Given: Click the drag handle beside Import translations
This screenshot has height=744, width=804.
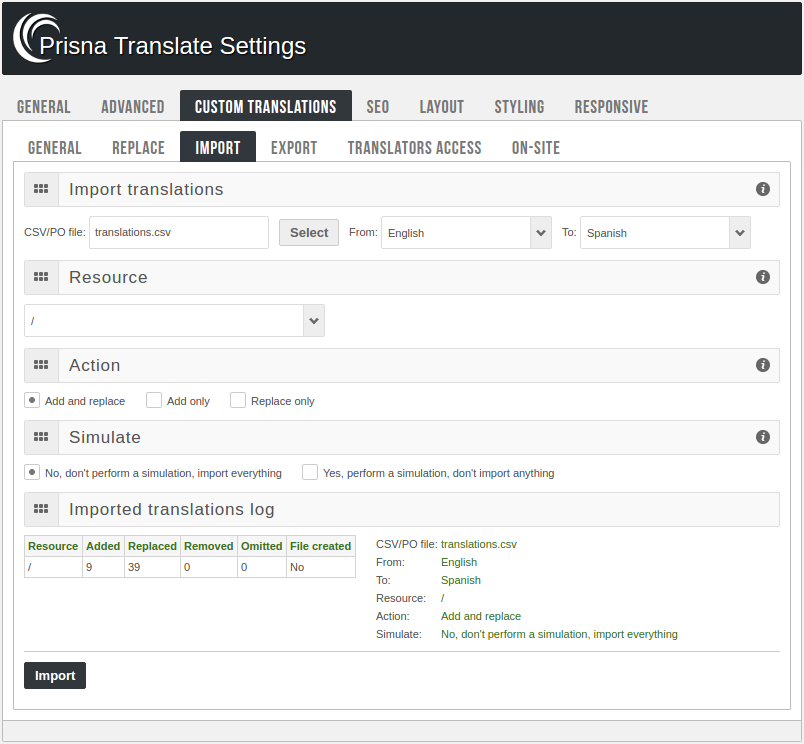Looking at the screenshot, I should coord(41,189).
